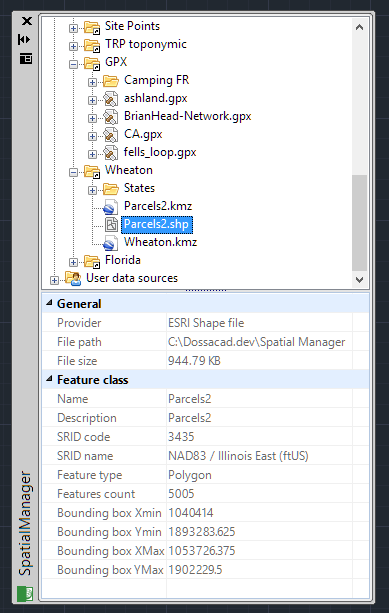The height and width of the screenshot is (613, 389).
Task: Collapse the Wheaton node
Action: pyautogui.click(x=73, y=172)
